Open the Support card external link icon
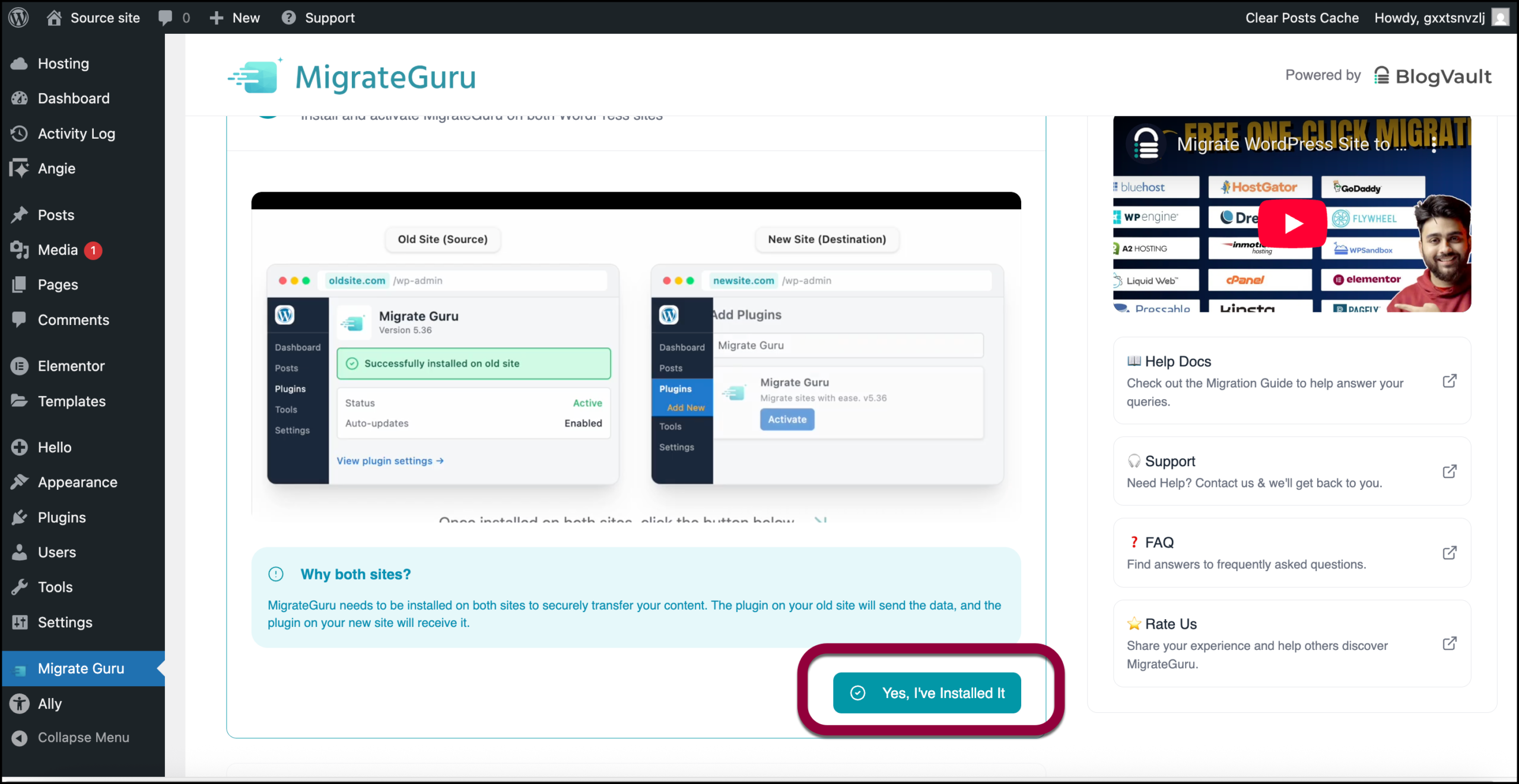The width and height of the screenshot is (1519, 784). 1449,471
